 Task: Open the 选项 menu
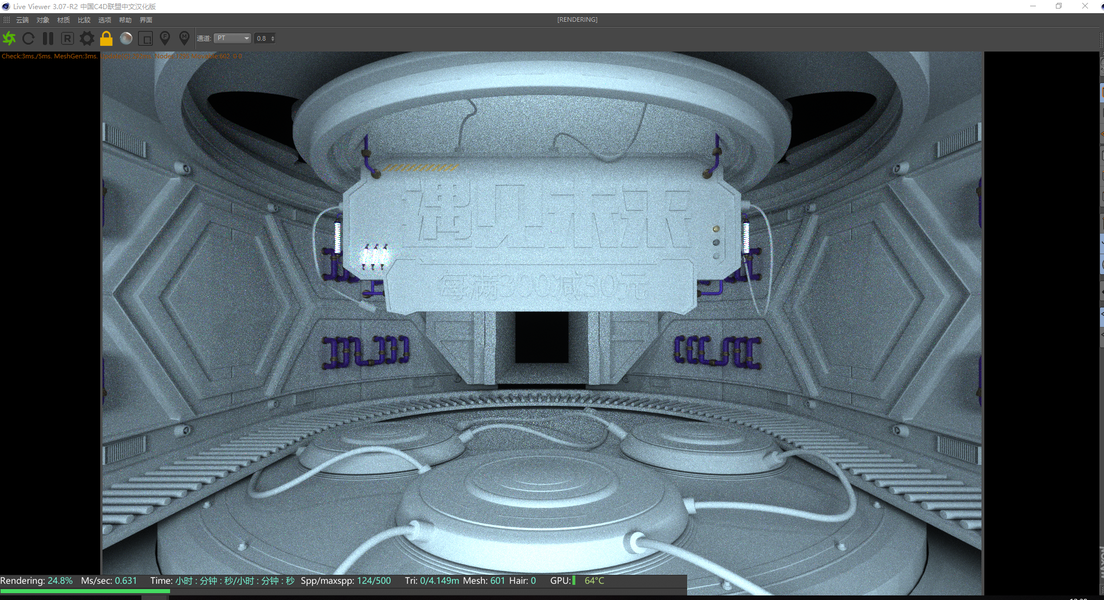pos(104,20)
